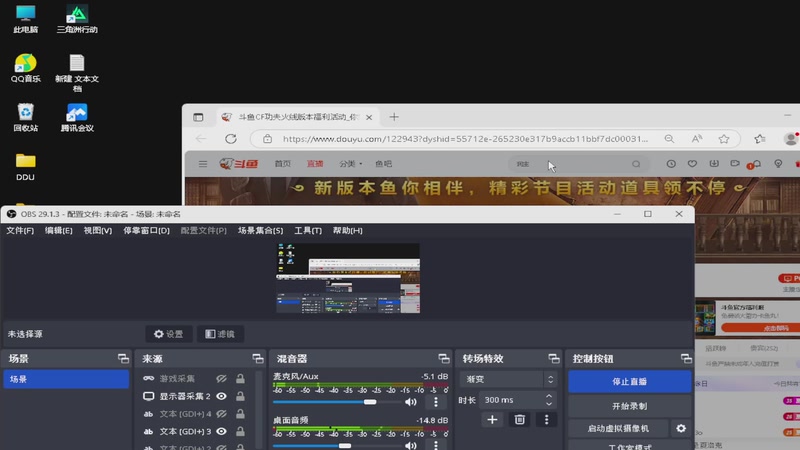
Task: Click the OBS preview thumbnail
Action: tap(348, 278)
